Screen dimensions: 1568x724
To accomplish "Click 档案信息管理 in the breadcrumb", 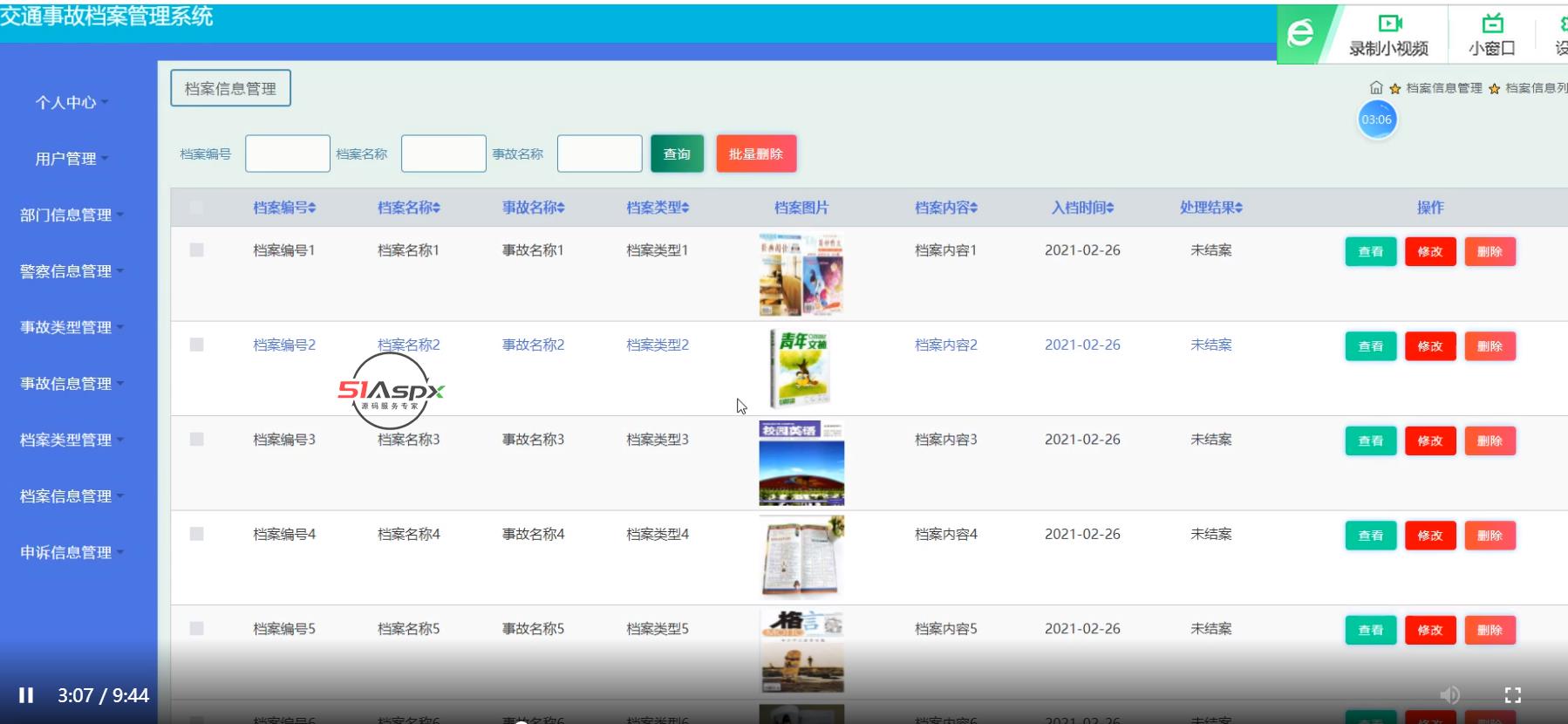I will 1444,88.
